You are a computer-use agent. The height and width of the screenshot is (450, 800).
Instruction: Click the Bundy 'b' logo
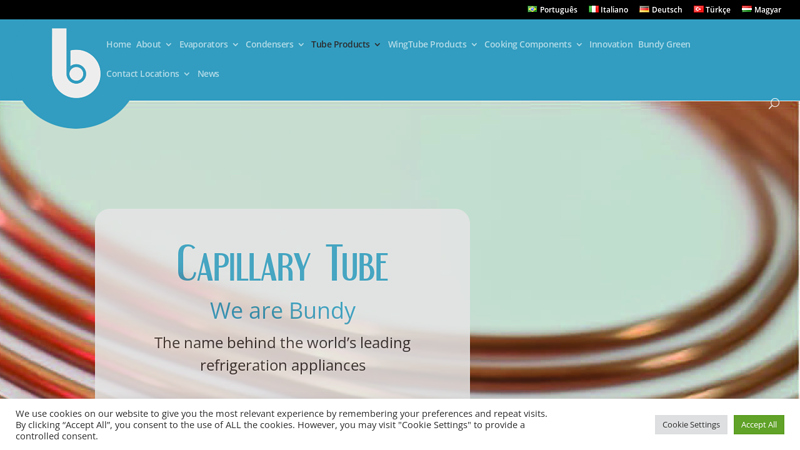click(76, 63)
